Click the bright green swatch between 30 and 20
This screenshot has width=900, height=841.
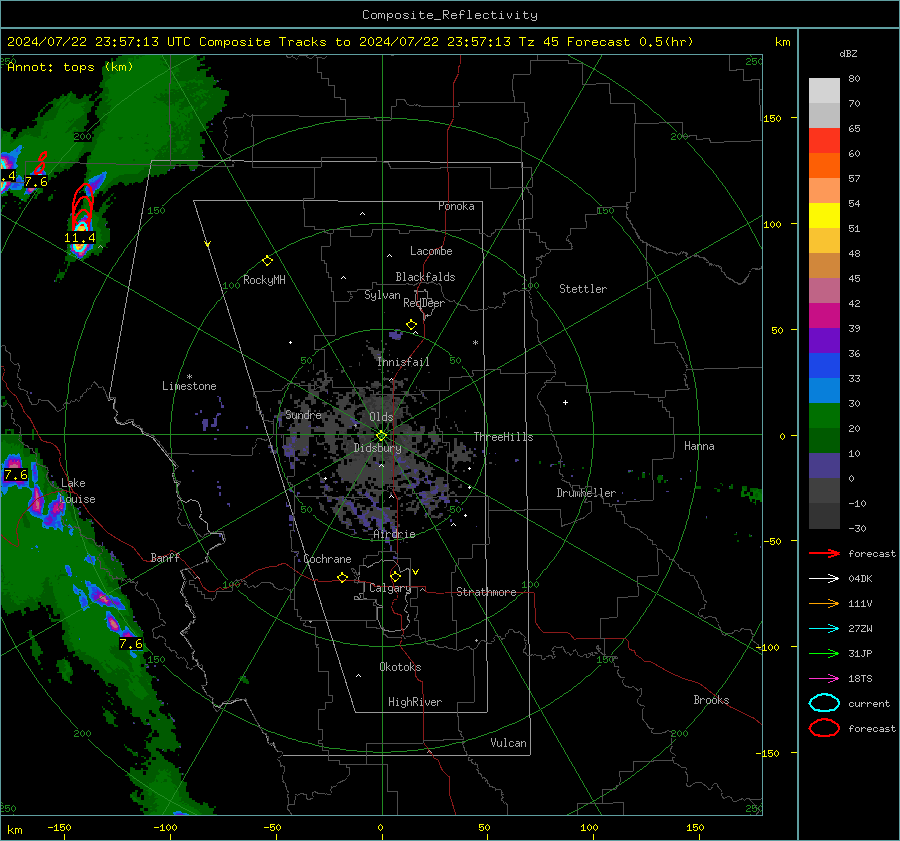tap(824, 416)
